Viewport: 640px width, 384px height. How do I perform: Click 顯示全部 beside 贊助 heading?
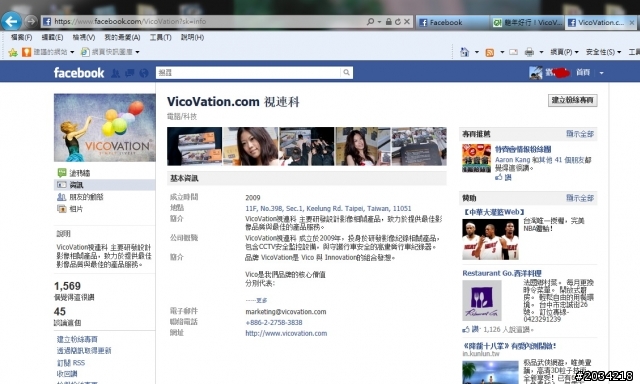(x=580, y=198)
